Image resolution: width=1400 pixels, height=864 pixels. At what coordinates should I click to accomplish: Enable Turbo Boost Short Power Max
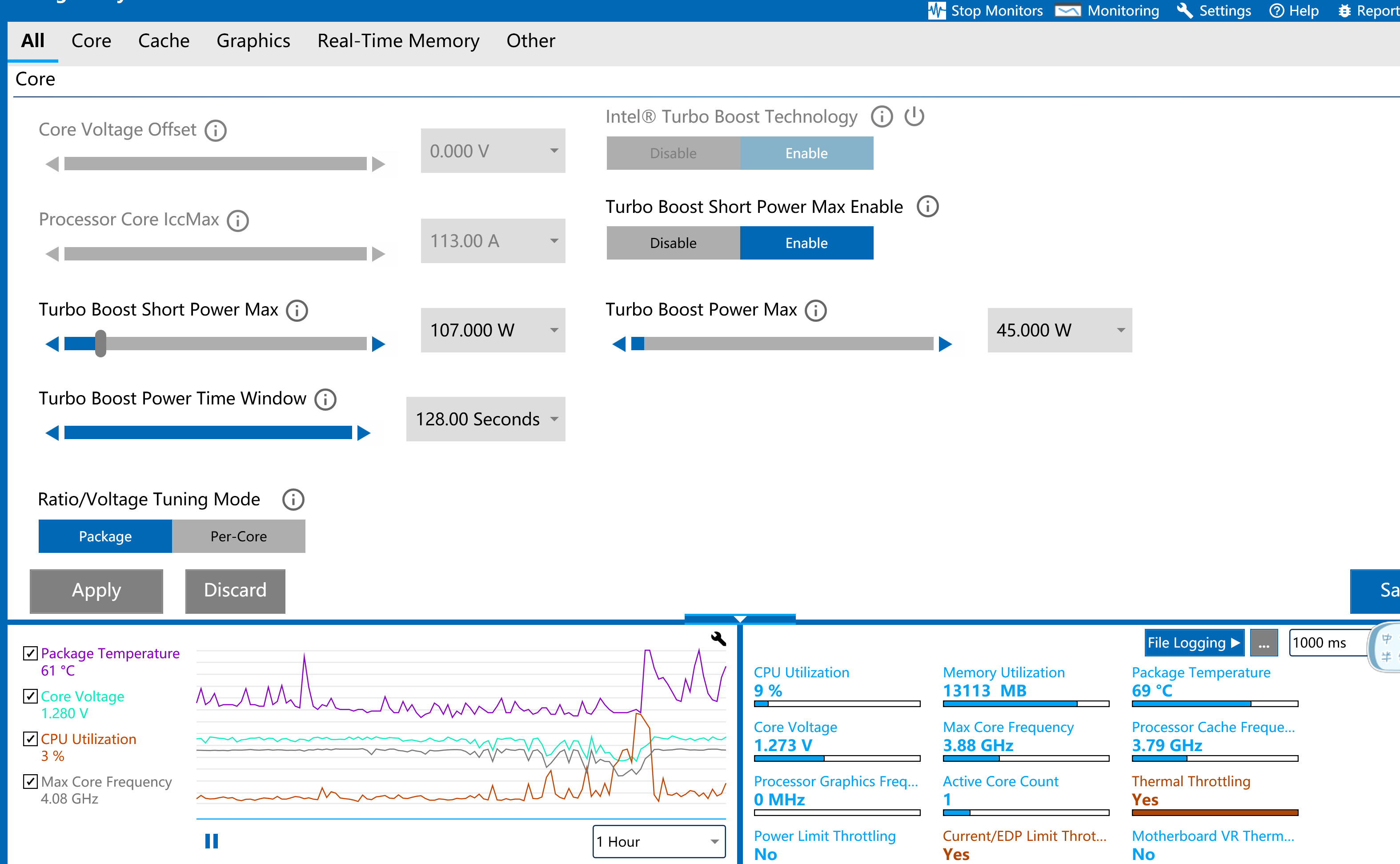pyautogui.click(x=806, y=243)
